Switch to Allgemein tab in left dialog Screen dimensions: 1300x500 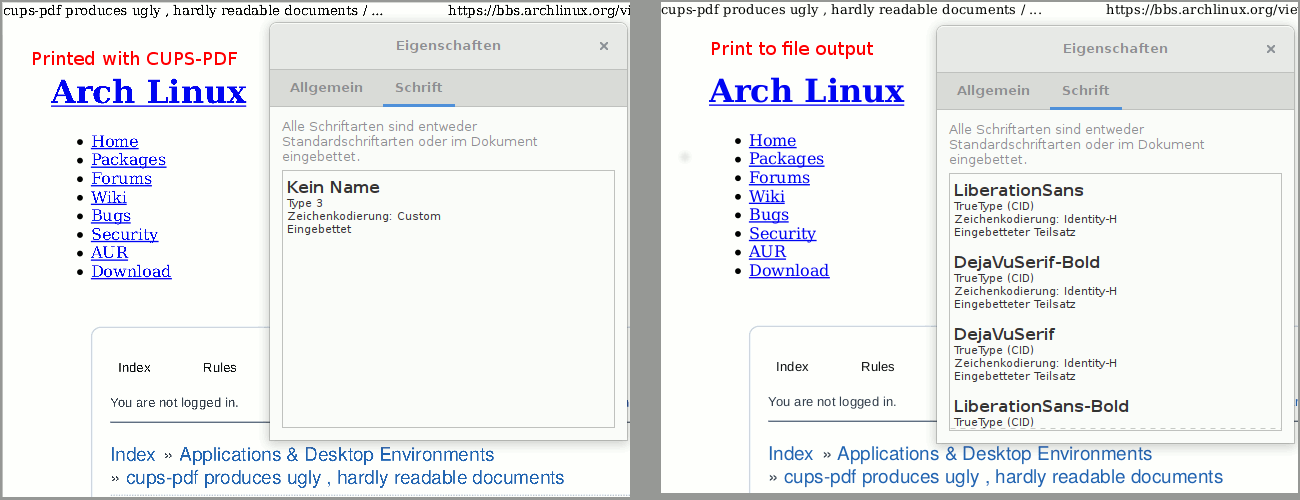(x=326, y=88)
